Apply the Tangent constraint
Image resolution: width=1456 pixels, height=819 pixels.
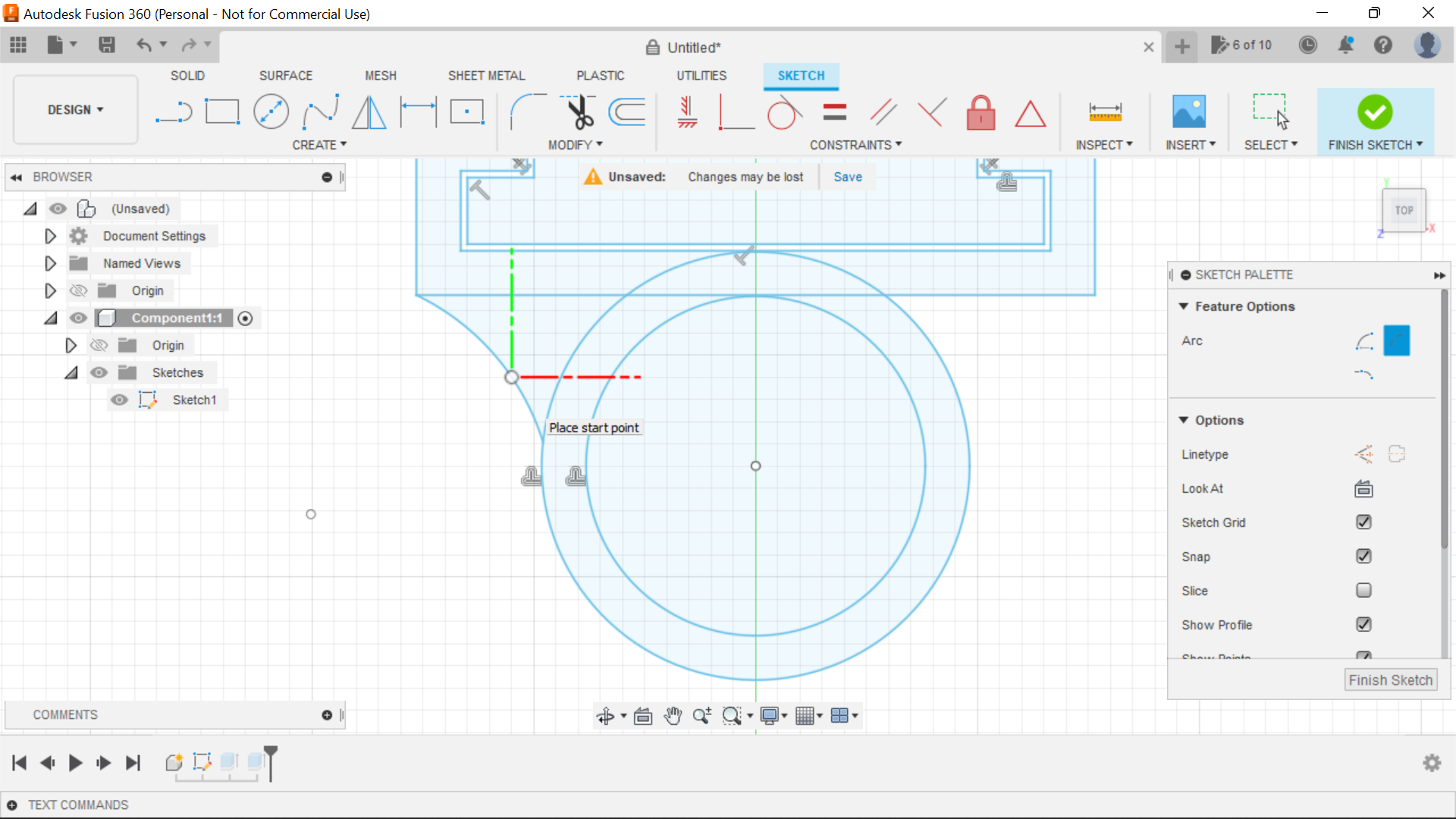point(784,112)
